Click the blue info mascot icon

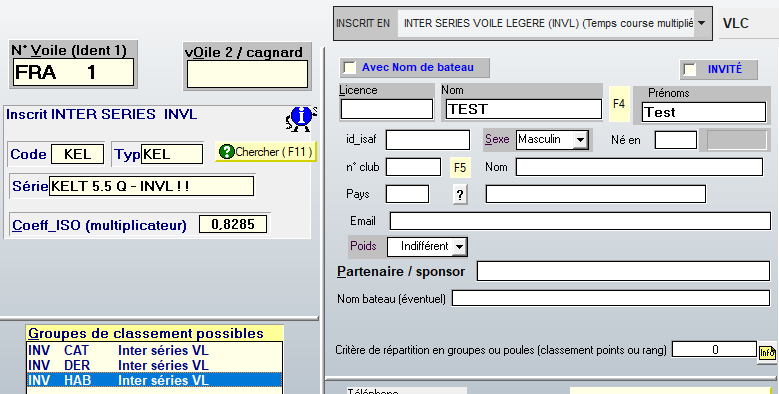point(301,119)
